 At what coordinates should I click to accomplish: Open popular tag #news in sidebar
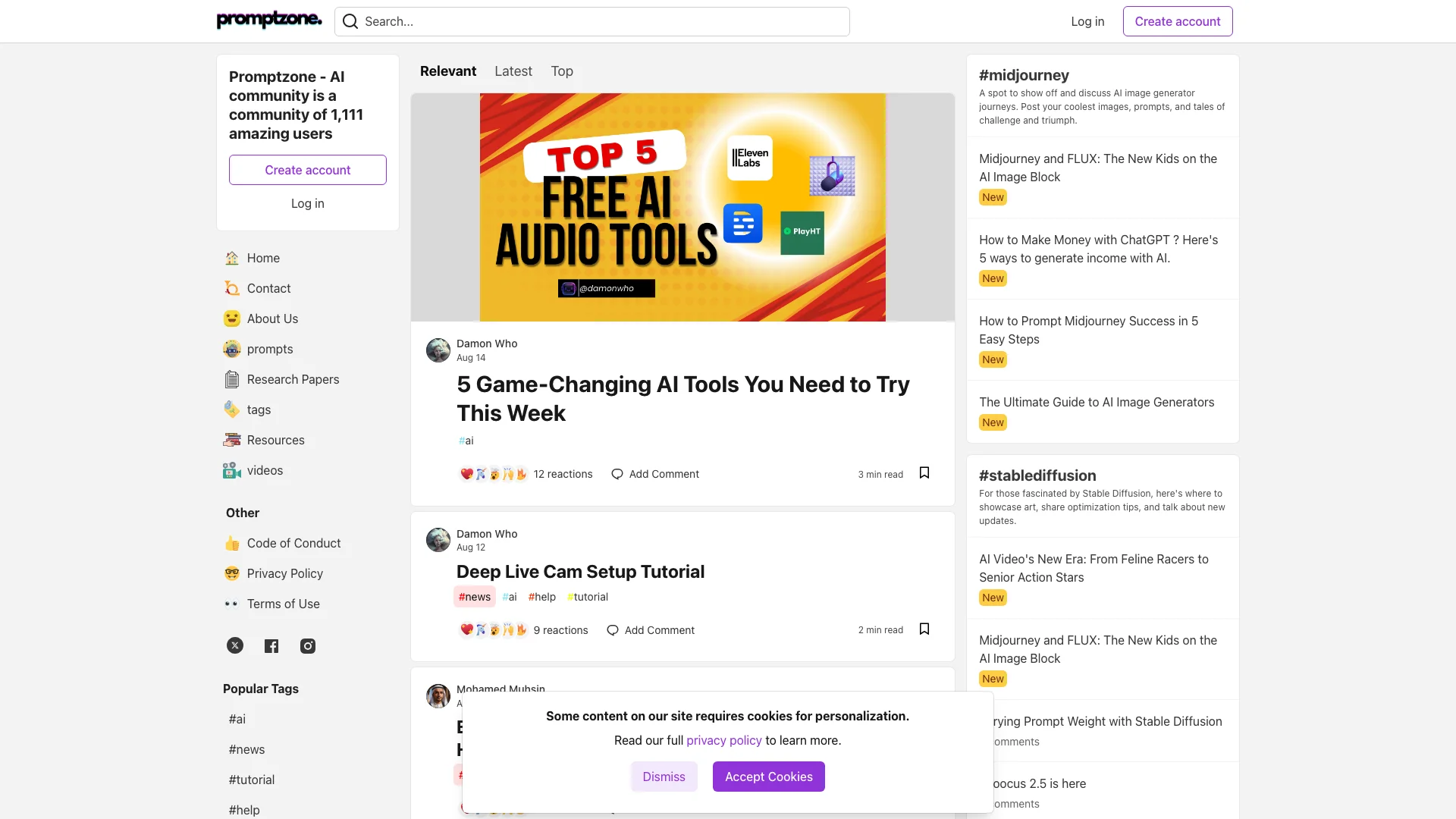tap(247, 749)
